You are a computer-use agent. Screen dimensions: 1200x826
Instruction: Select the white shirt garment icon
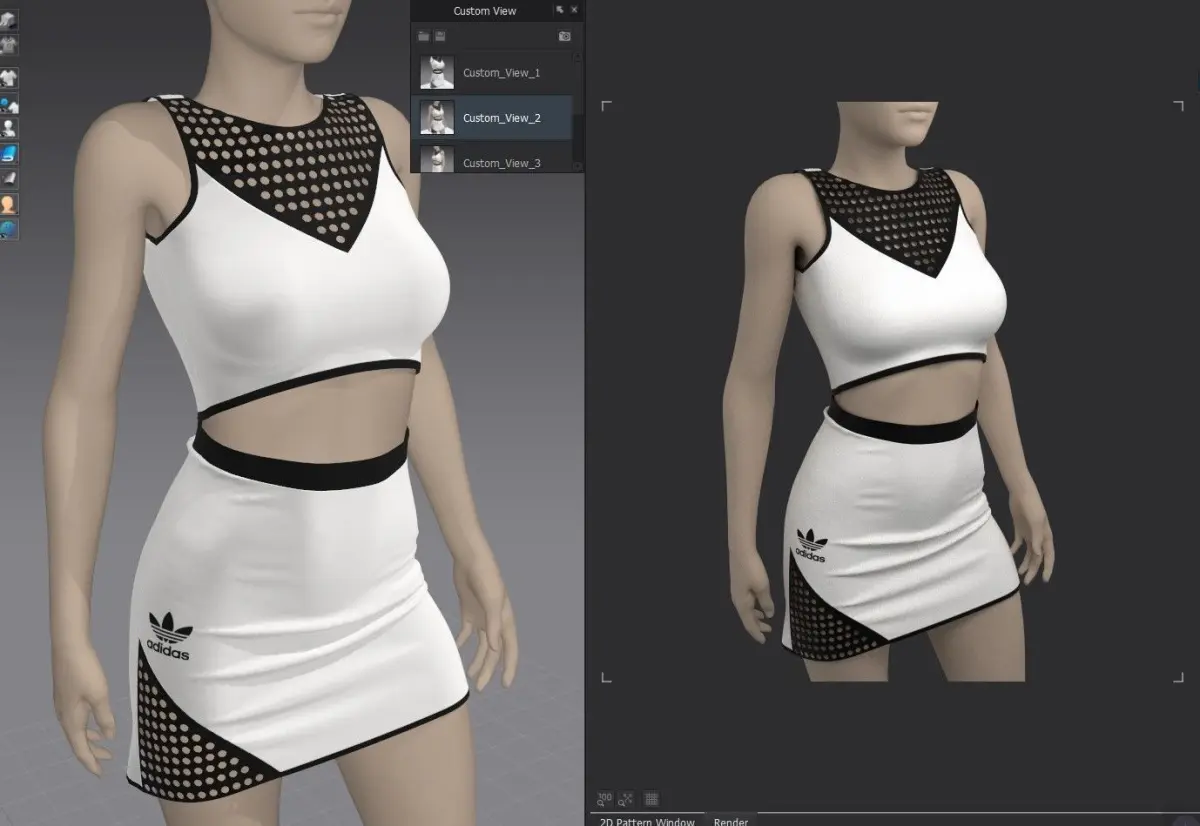pyautogui.click(x=9, y=78)
